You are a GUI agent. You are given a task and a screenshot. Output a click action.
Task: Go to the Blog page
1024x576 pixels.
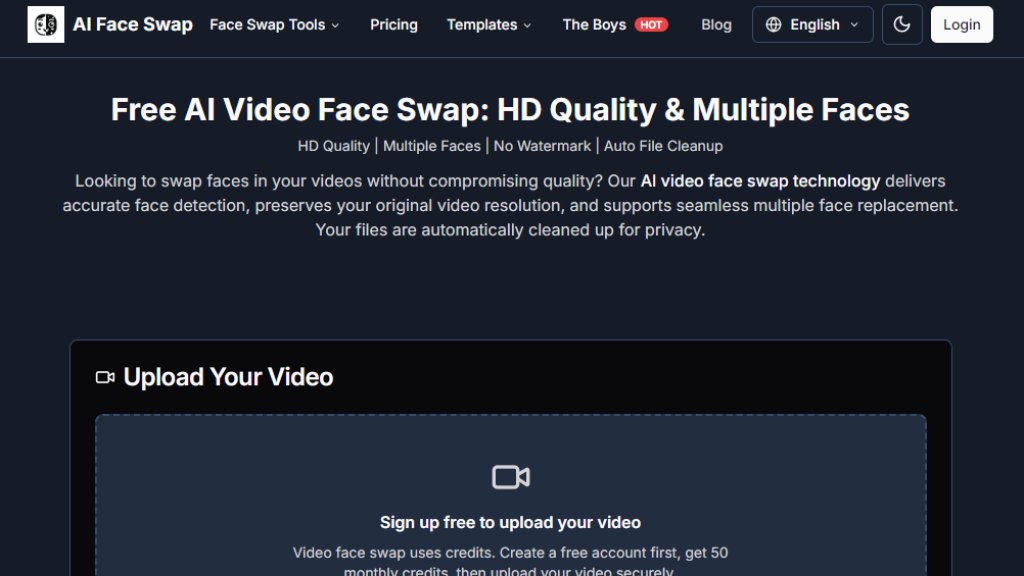[x=716, y=25]
